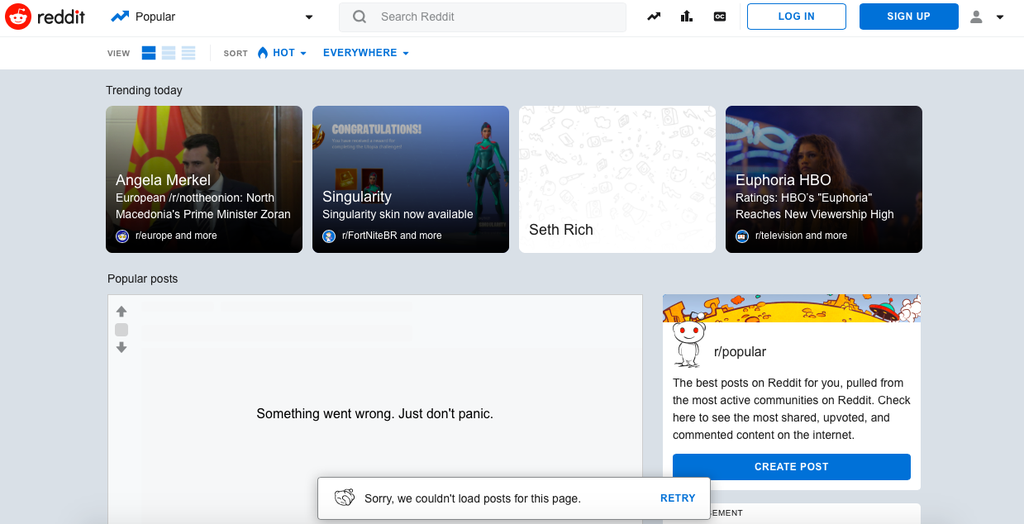Click the CREATE POST button
This screenshot has height=524, width=1024.
pos(792,467)
